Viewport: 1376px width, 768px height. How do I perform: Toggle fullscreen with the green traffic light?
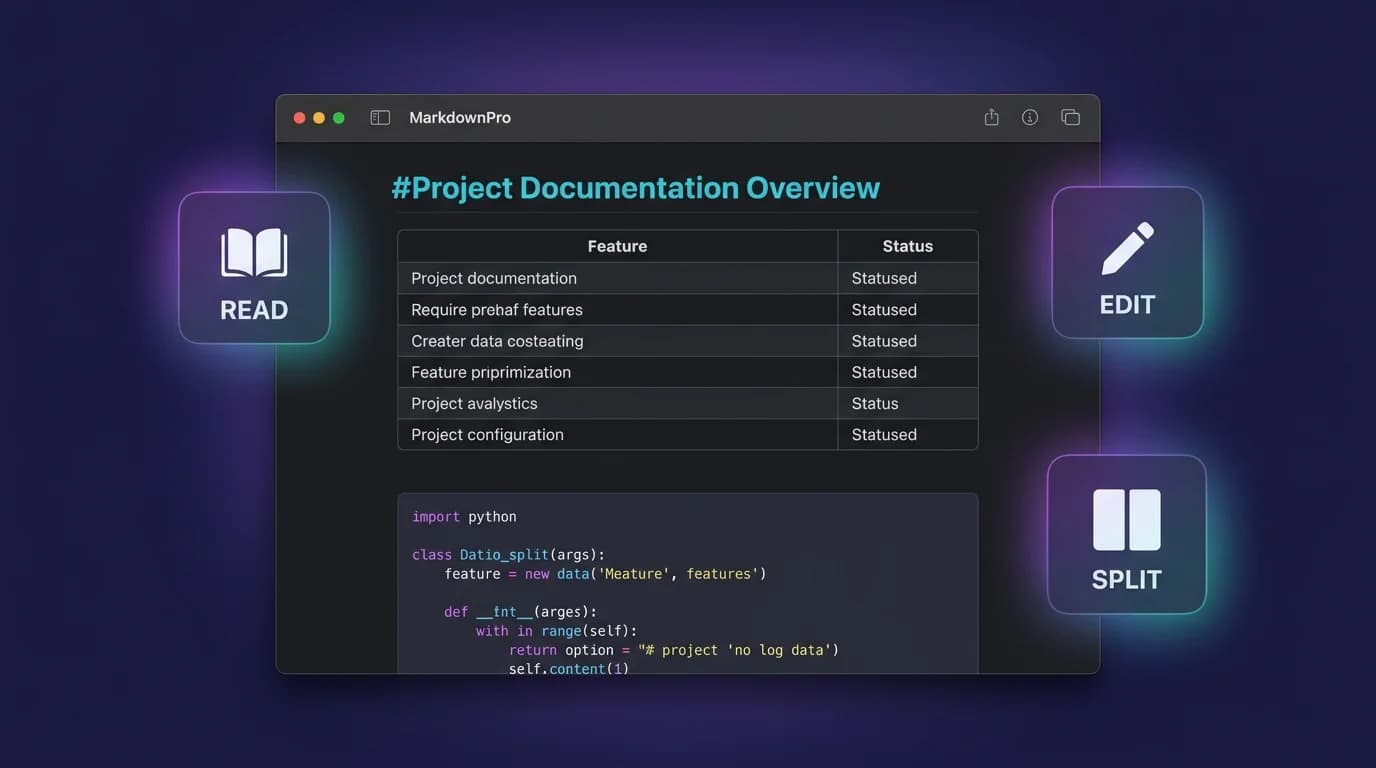pos(338,116)
